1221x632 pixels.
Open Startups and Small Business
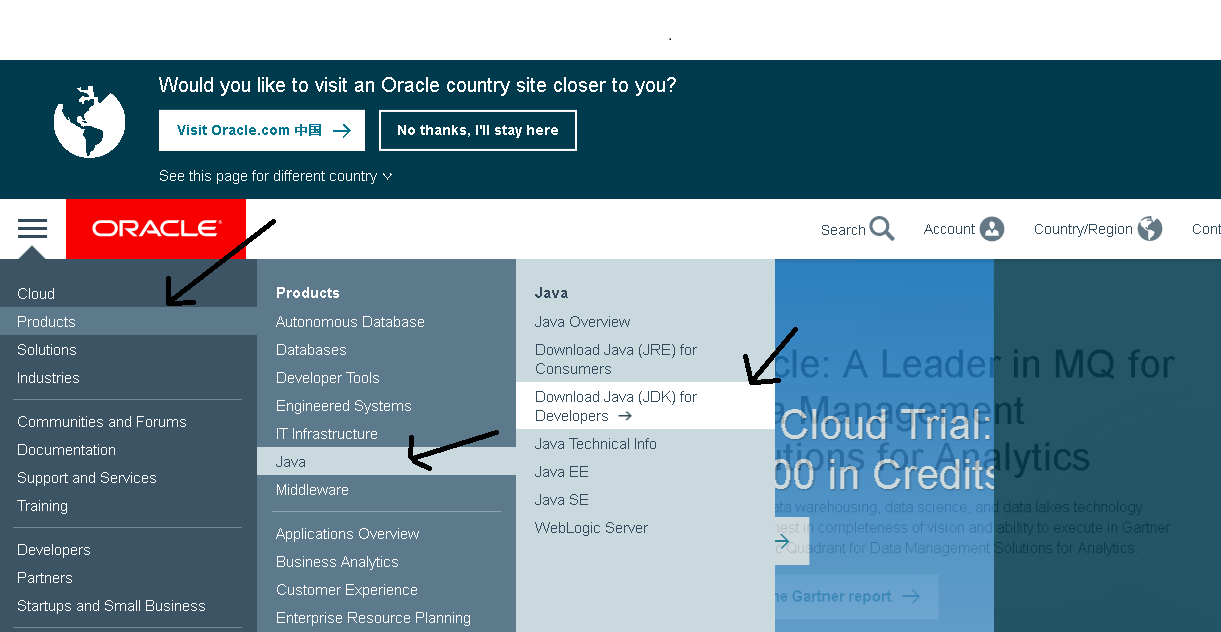[111, 605]
